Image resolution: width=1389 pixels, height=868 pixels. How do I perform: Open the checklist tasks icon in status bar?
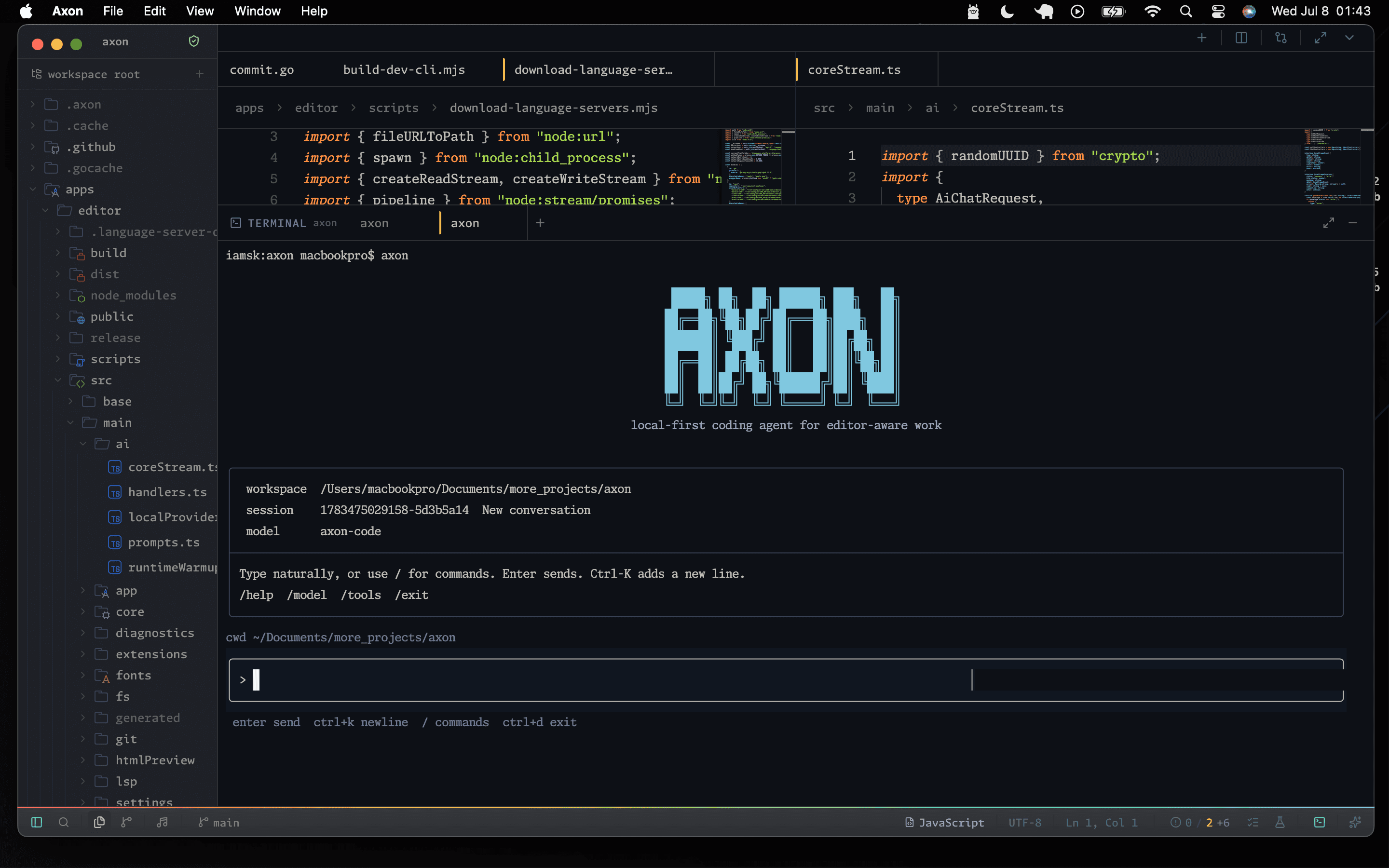coord(1253,822)
